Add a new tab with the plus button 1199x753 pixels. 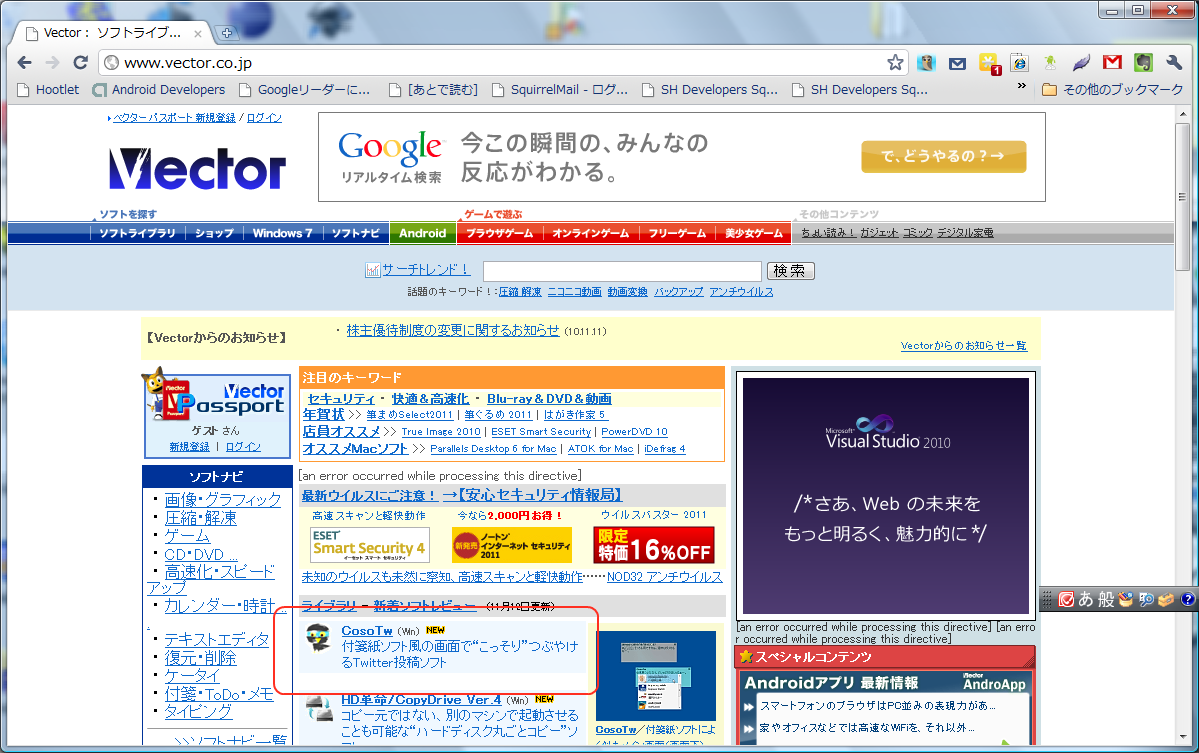point(226,33)
